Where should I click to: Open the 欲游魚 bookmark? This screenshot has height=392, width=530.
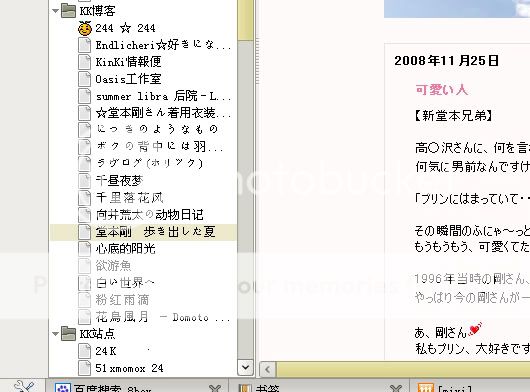click(x=113, y=266)
